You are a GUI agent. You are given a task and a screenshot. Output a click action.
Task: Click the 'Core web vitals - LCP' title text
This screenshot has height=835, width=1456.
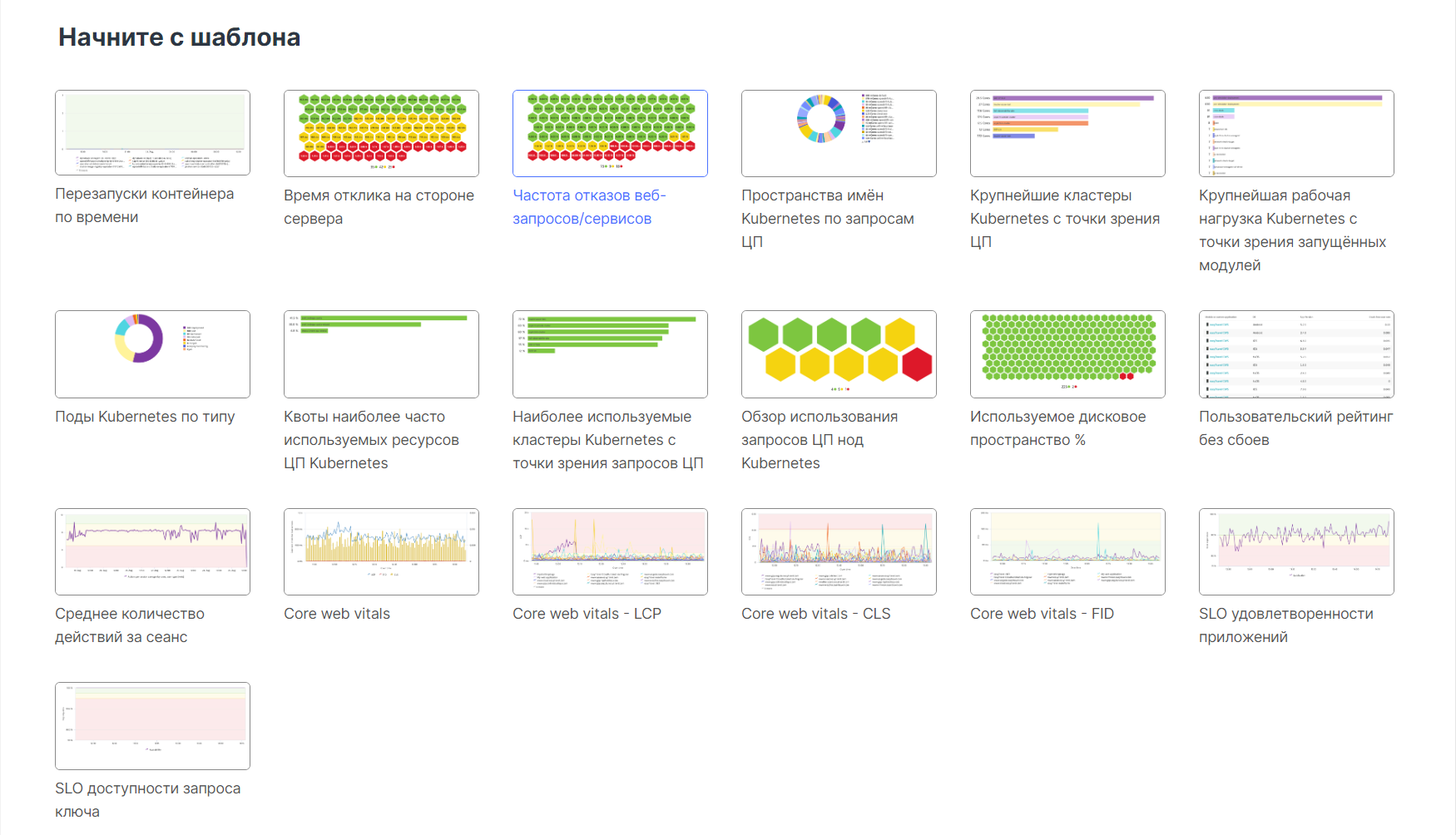point(587,614)
